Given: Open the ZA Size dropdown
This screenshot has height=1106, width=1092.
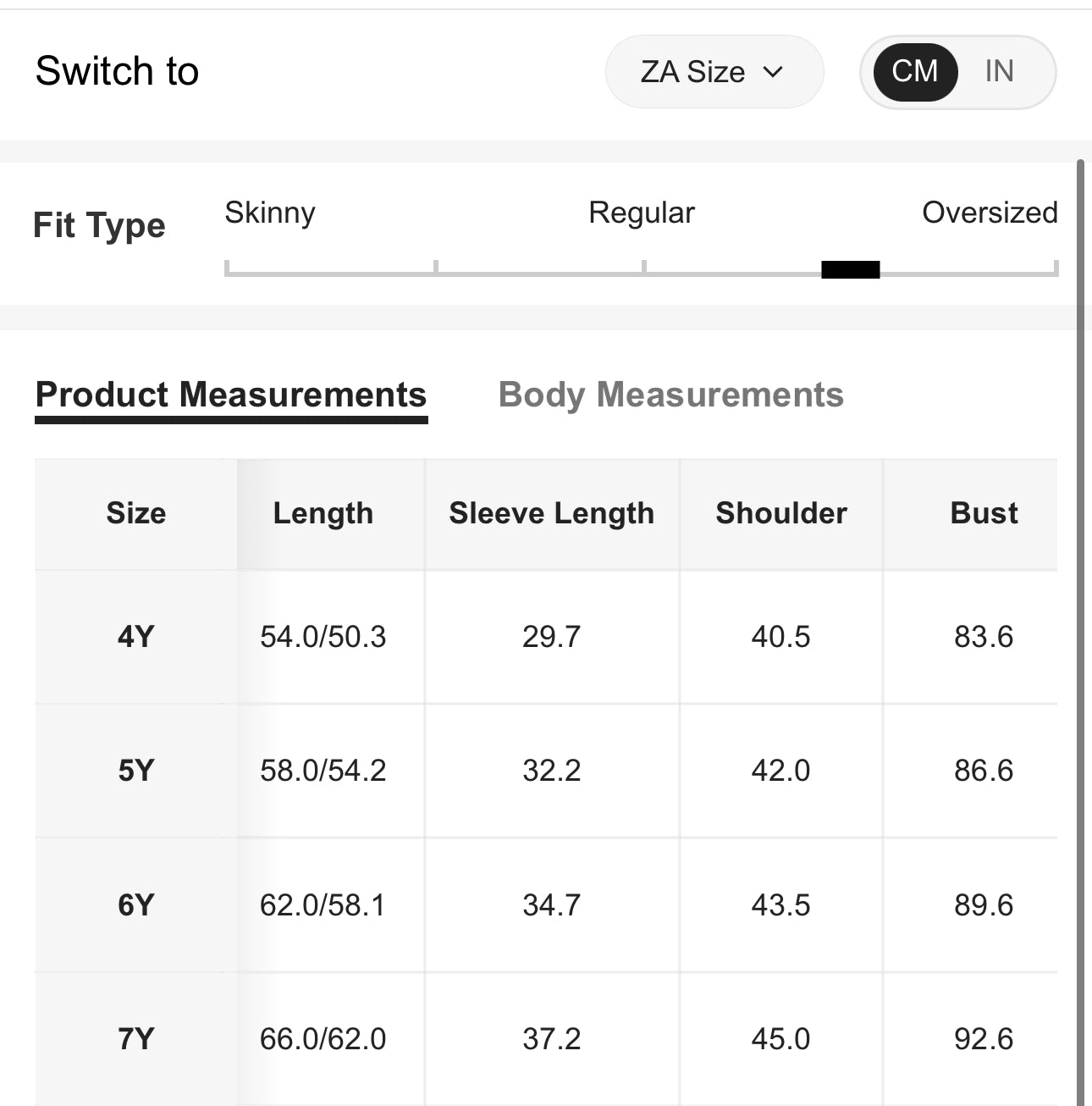Looking at the screenshot, I should click(713, 72).
